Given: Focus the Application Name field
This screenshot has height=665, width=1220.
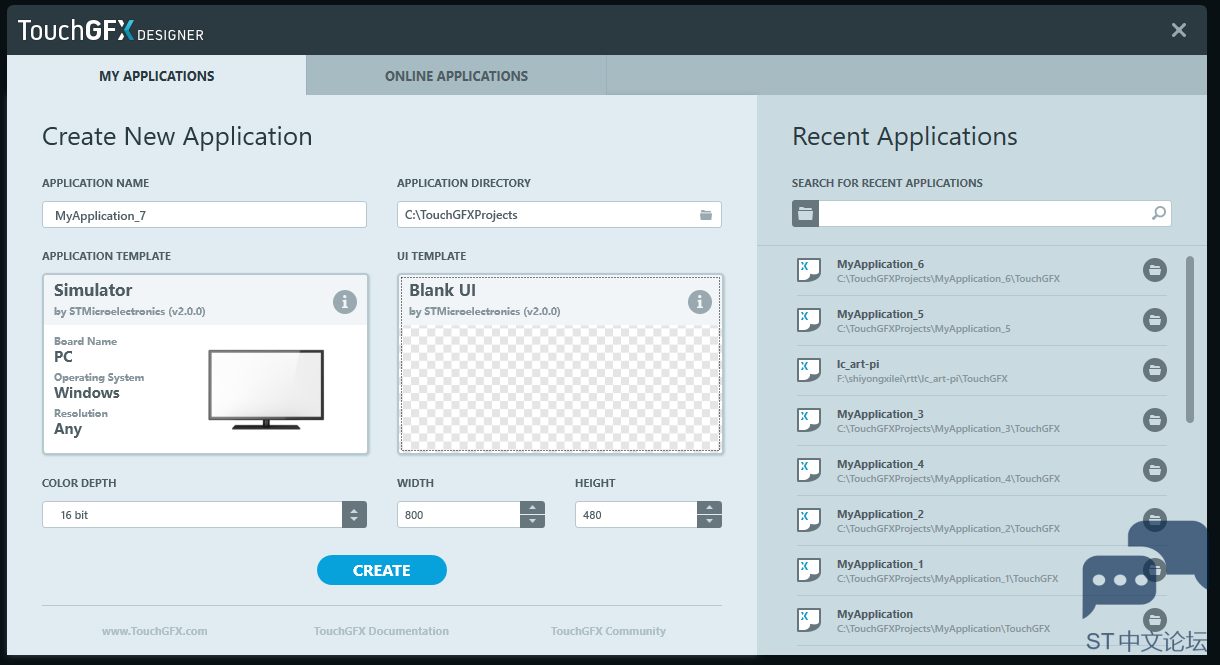Looking at the screenshot, I should tap(204, 215).
